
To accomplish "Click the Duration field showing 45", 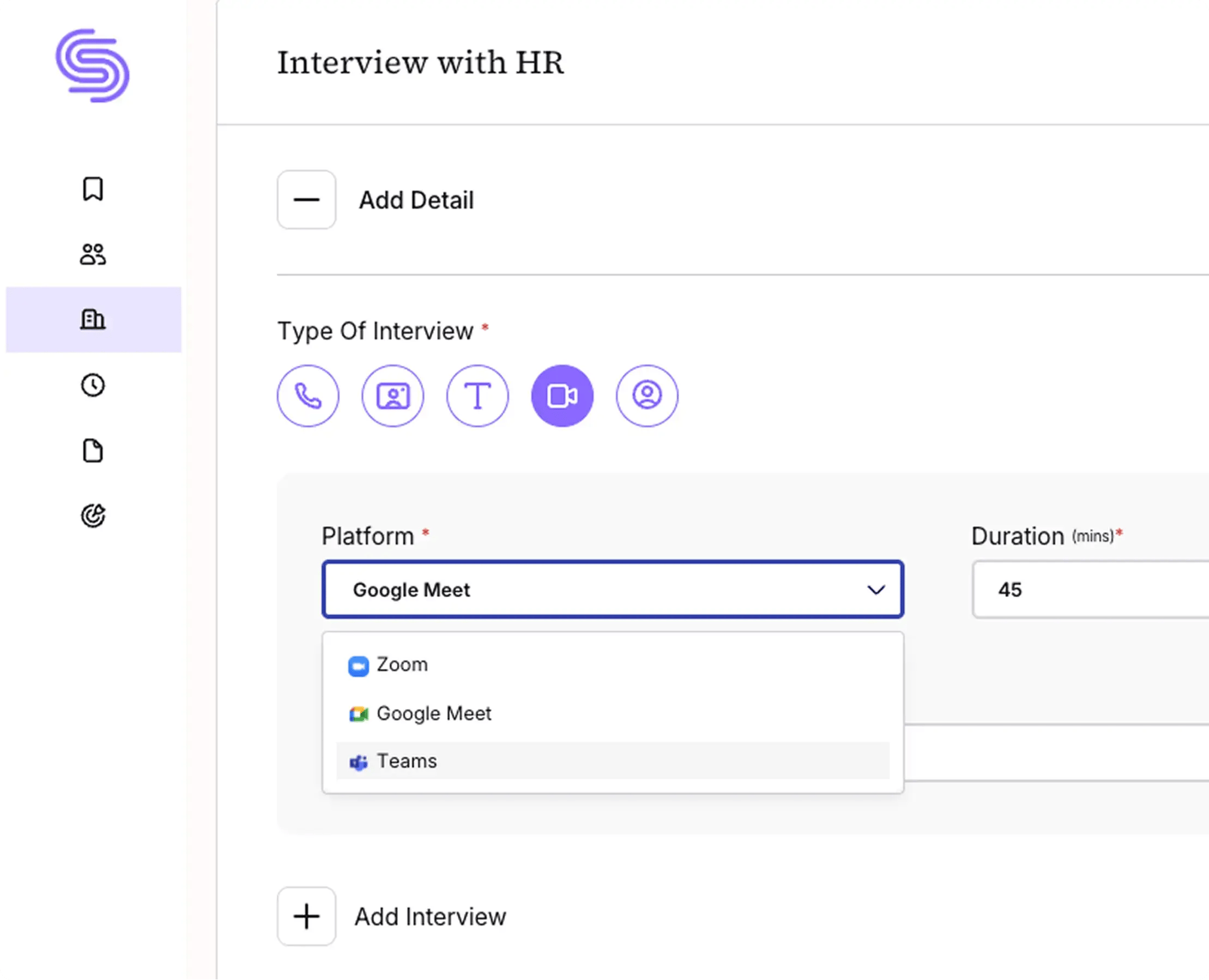I will 1091,589.
